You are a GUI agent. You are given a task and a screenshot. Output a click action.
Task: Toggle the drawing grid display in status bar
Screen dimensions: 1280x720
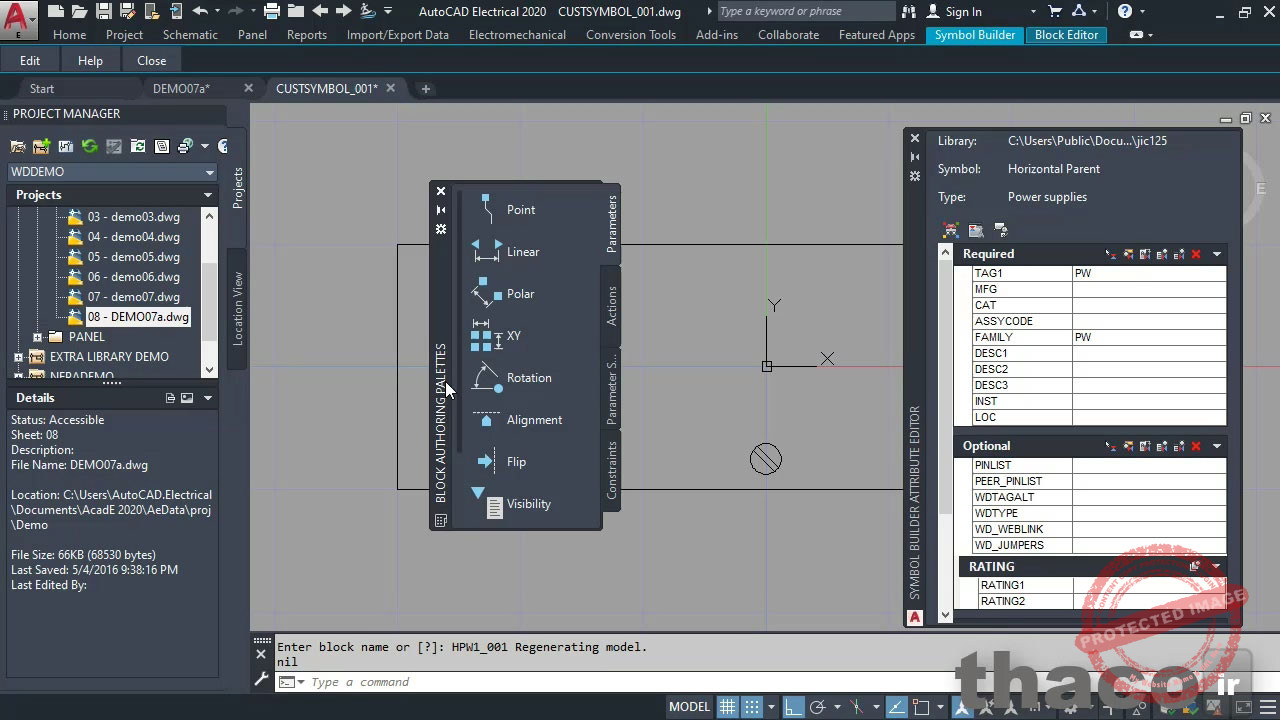[x=728, y=706]
